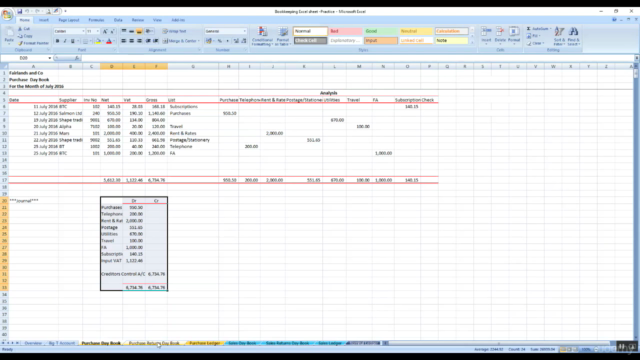Center the text horizontally

click(x=131, y=41)
